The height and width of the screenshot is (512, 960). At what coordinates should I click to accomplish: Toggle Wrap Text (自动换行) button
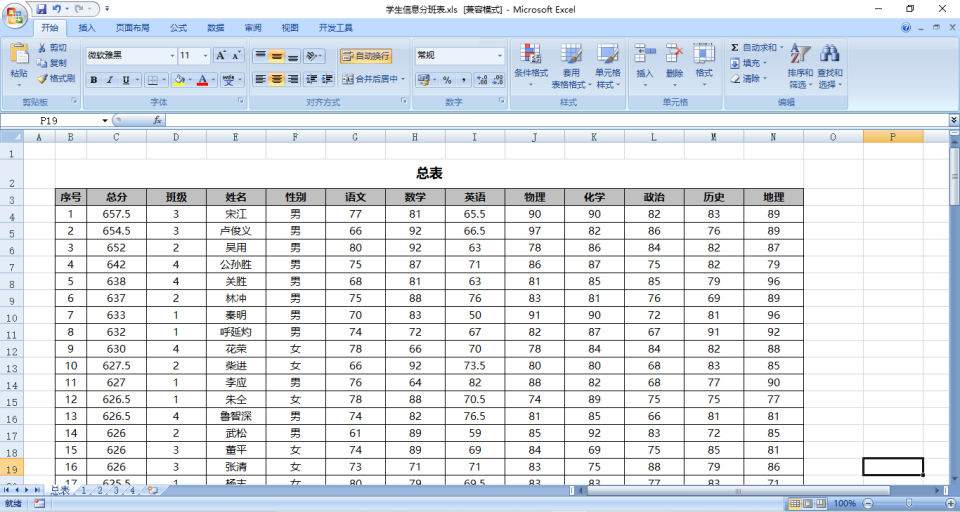(x=366, y=56)
